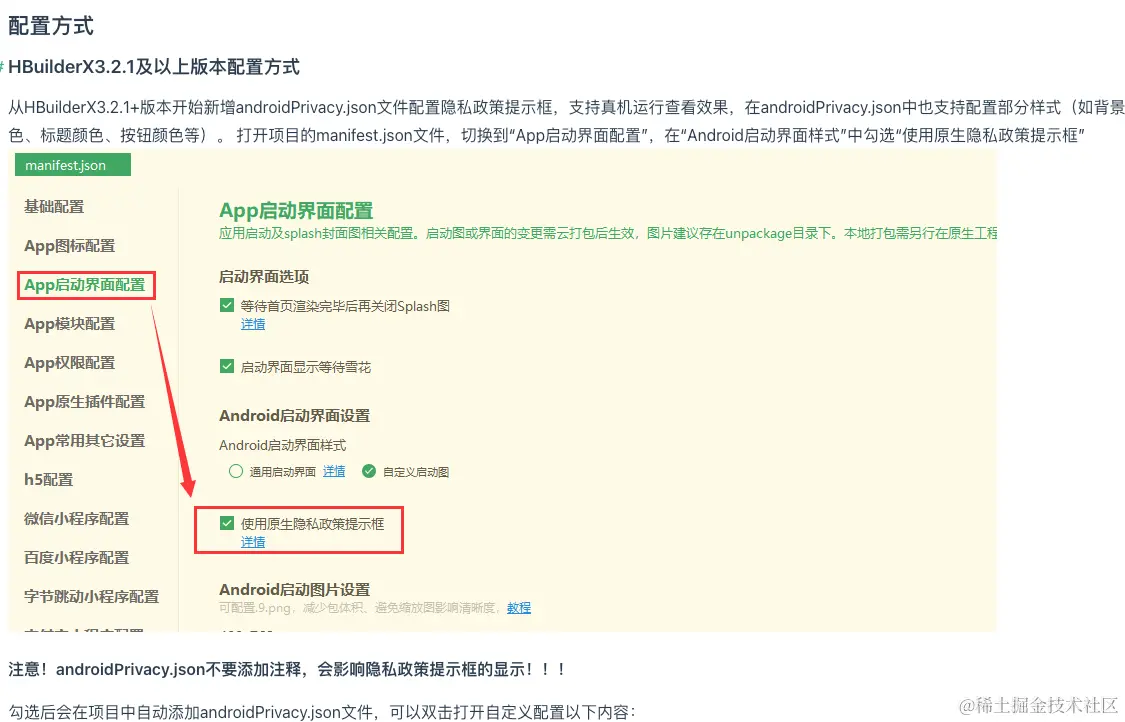The image size is (1125, 722).
Task: Click the 配置方式 page heading
Action: coord(51,26)
